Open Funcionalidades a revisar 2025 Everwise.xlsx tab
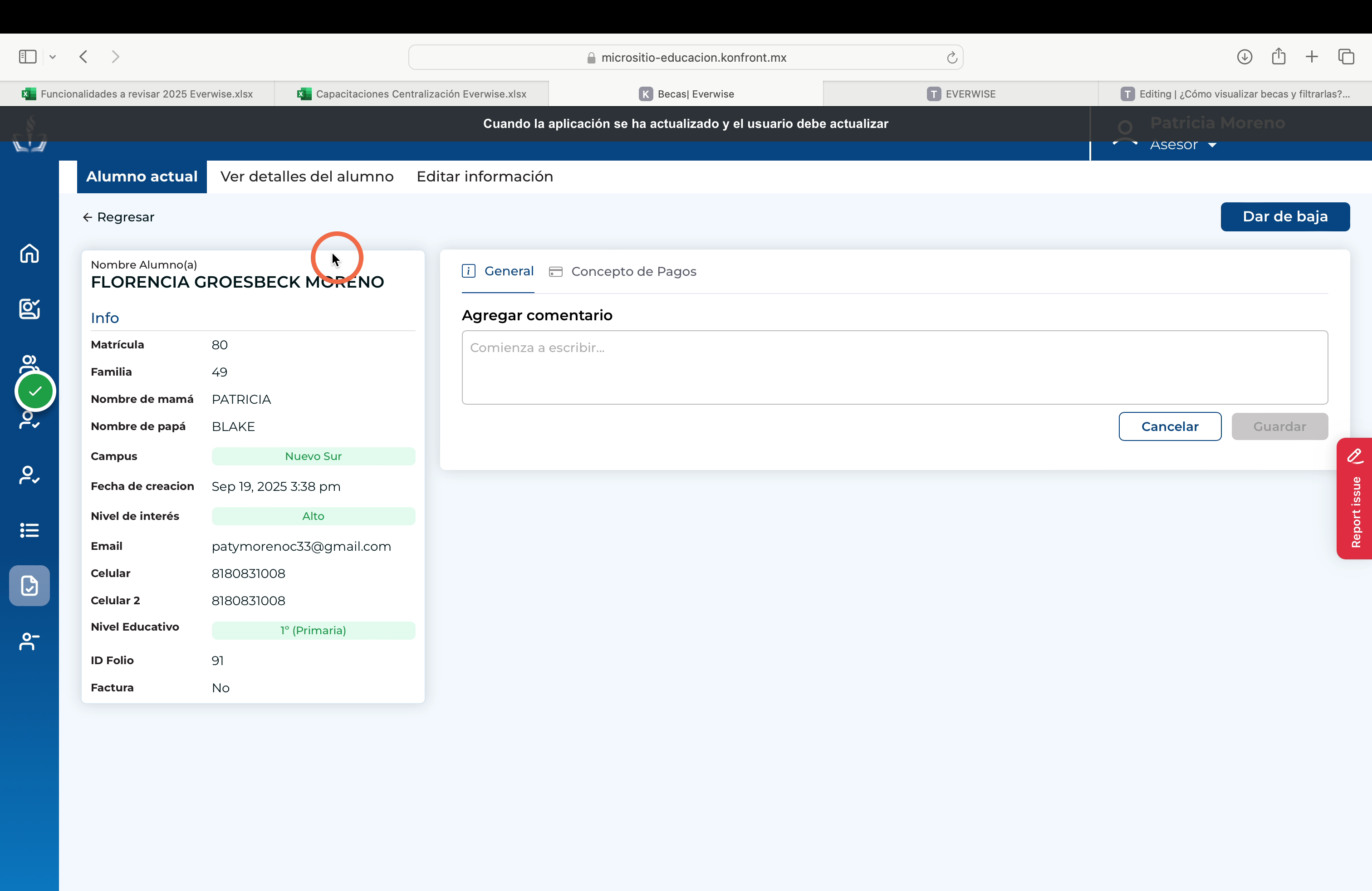This screenshot has width=1372, height=891. [x=137, y=94]
